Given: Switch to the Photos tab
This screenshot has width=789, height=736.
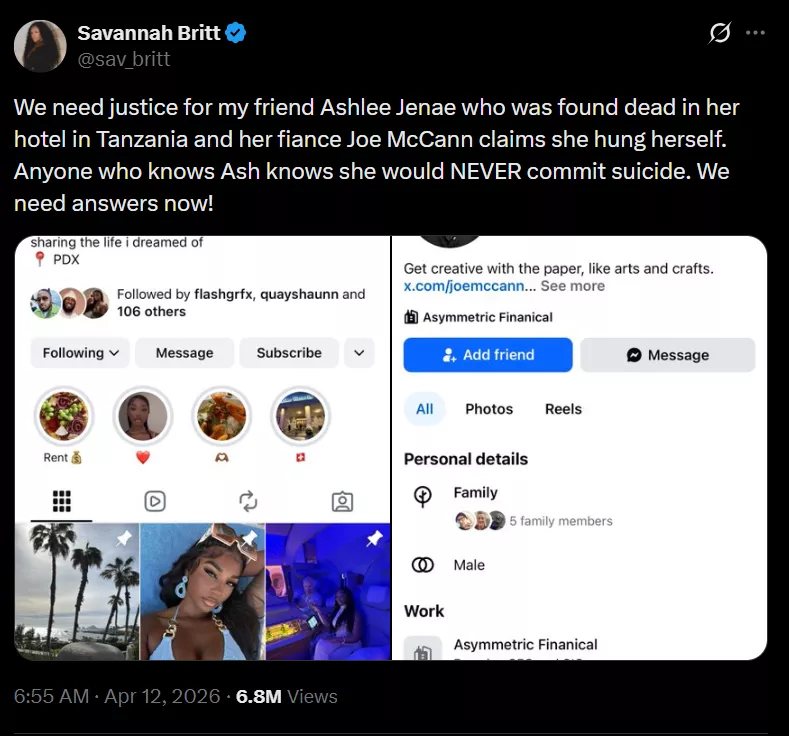Looking at the screenshot, I should pos(489,409).
